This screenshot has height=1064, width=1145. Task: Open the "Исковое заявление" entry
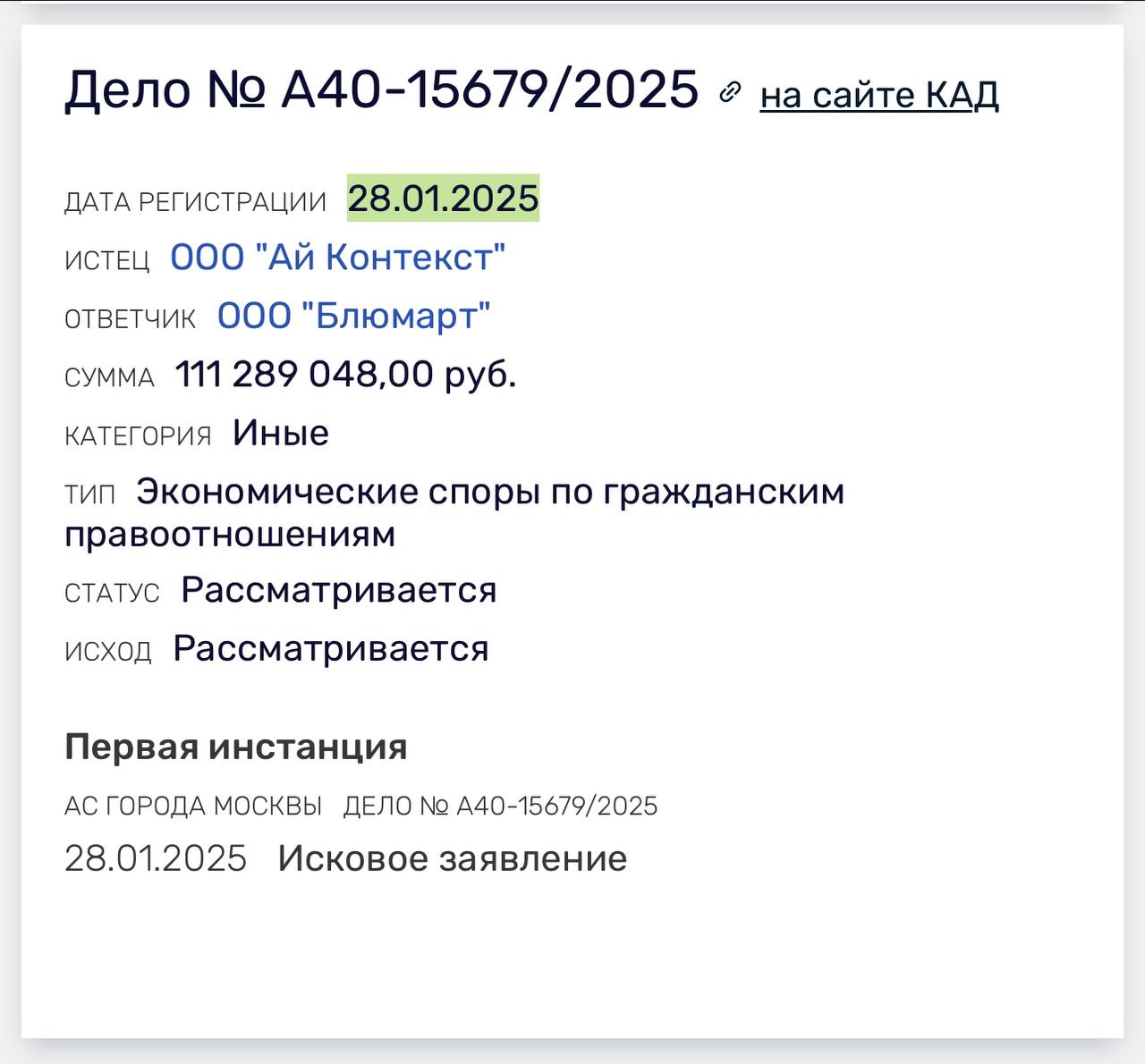click(452, 858)
